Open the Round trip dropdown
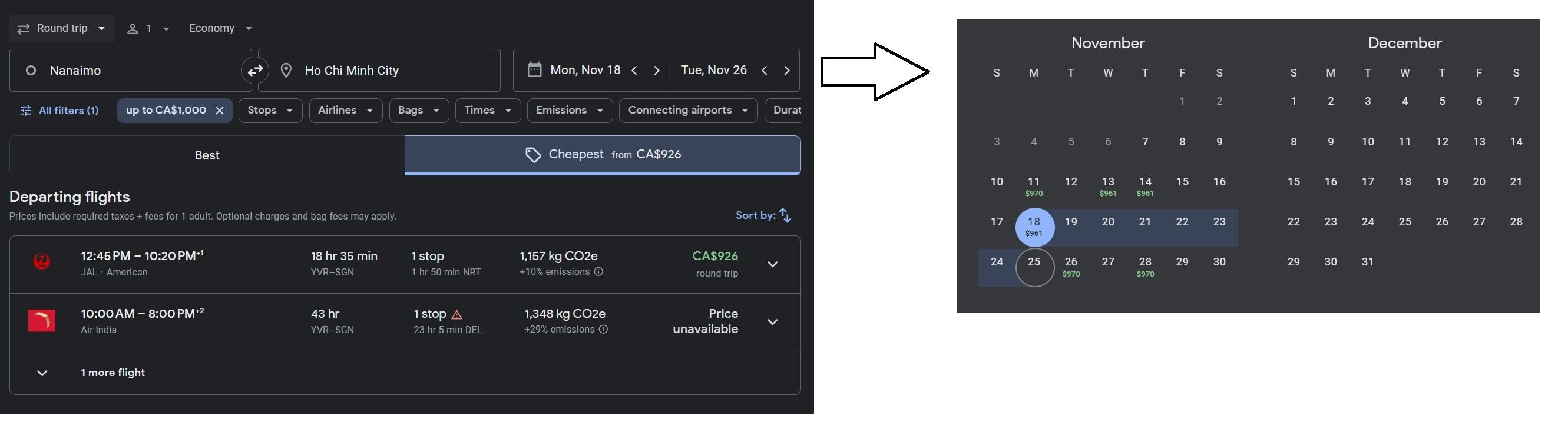The image size is (1568, 432). [62, 29]
